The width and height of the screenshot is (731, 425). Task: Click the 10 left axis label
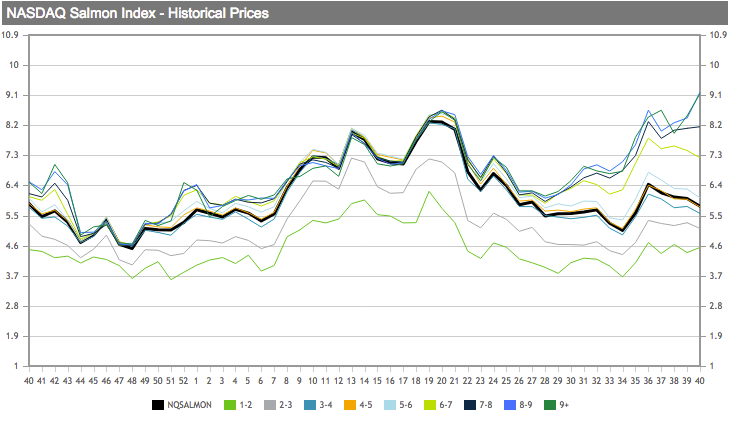14,65
